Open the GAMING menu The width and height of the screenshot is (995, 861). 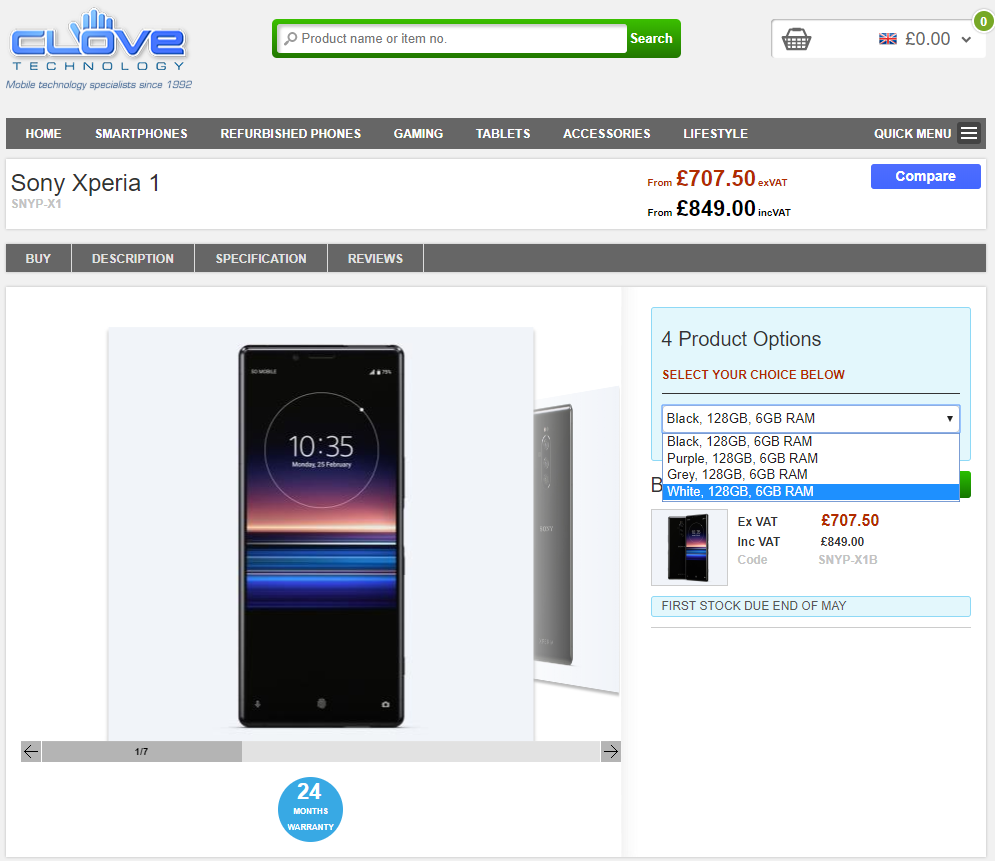418,133
